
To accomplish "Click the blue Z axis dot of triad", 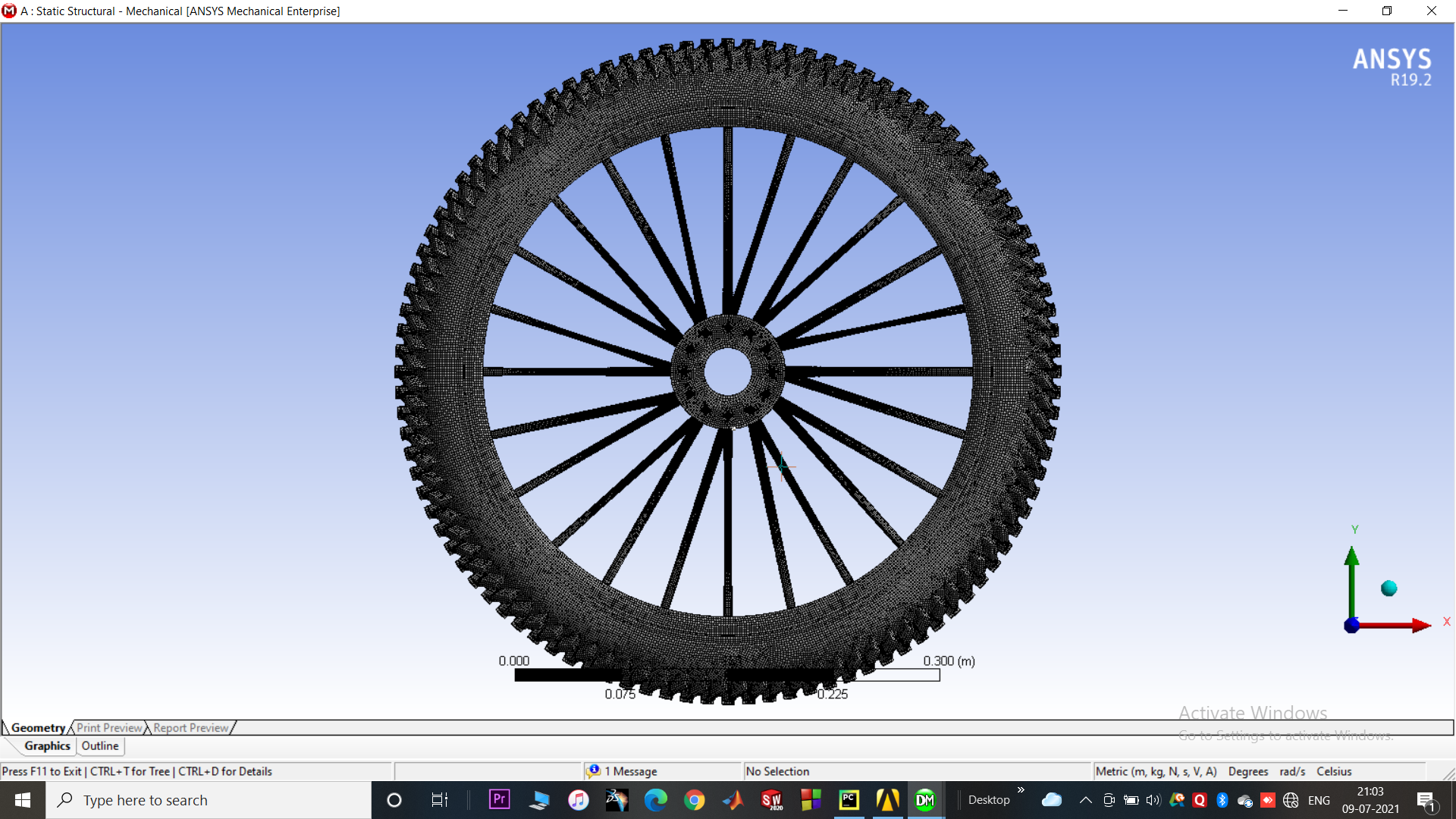I will [1351, 625].
